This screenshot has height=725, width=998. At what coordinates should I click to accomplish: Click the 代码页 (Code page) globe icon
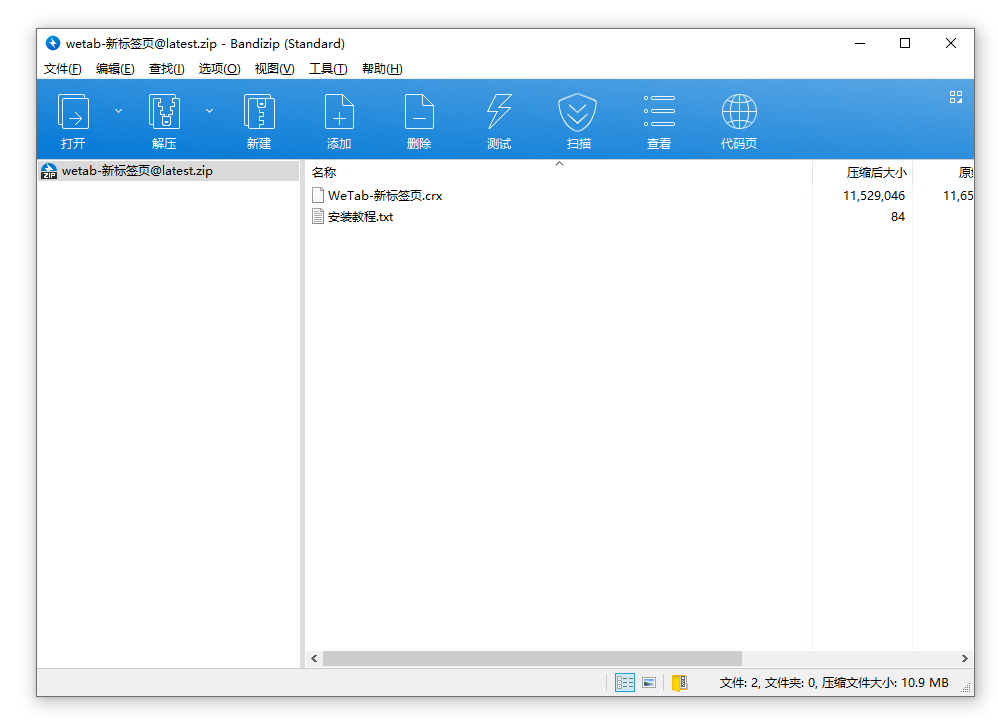click(x=739, y=112)
